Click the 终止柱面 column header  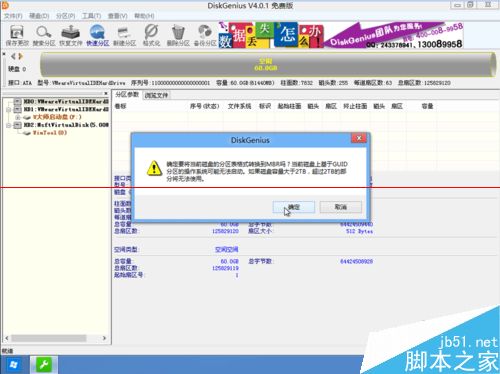355,106
